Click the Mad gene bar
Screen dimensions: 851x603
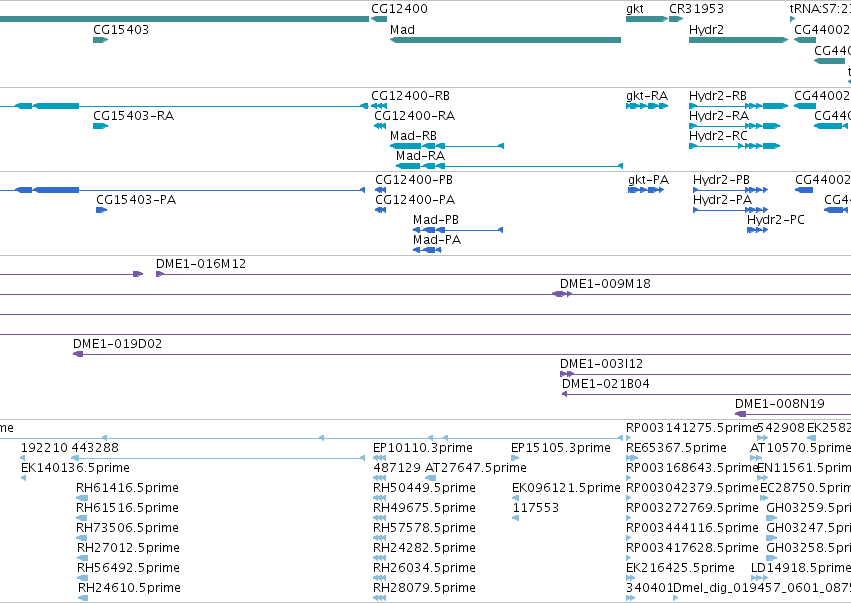[505, 40]
